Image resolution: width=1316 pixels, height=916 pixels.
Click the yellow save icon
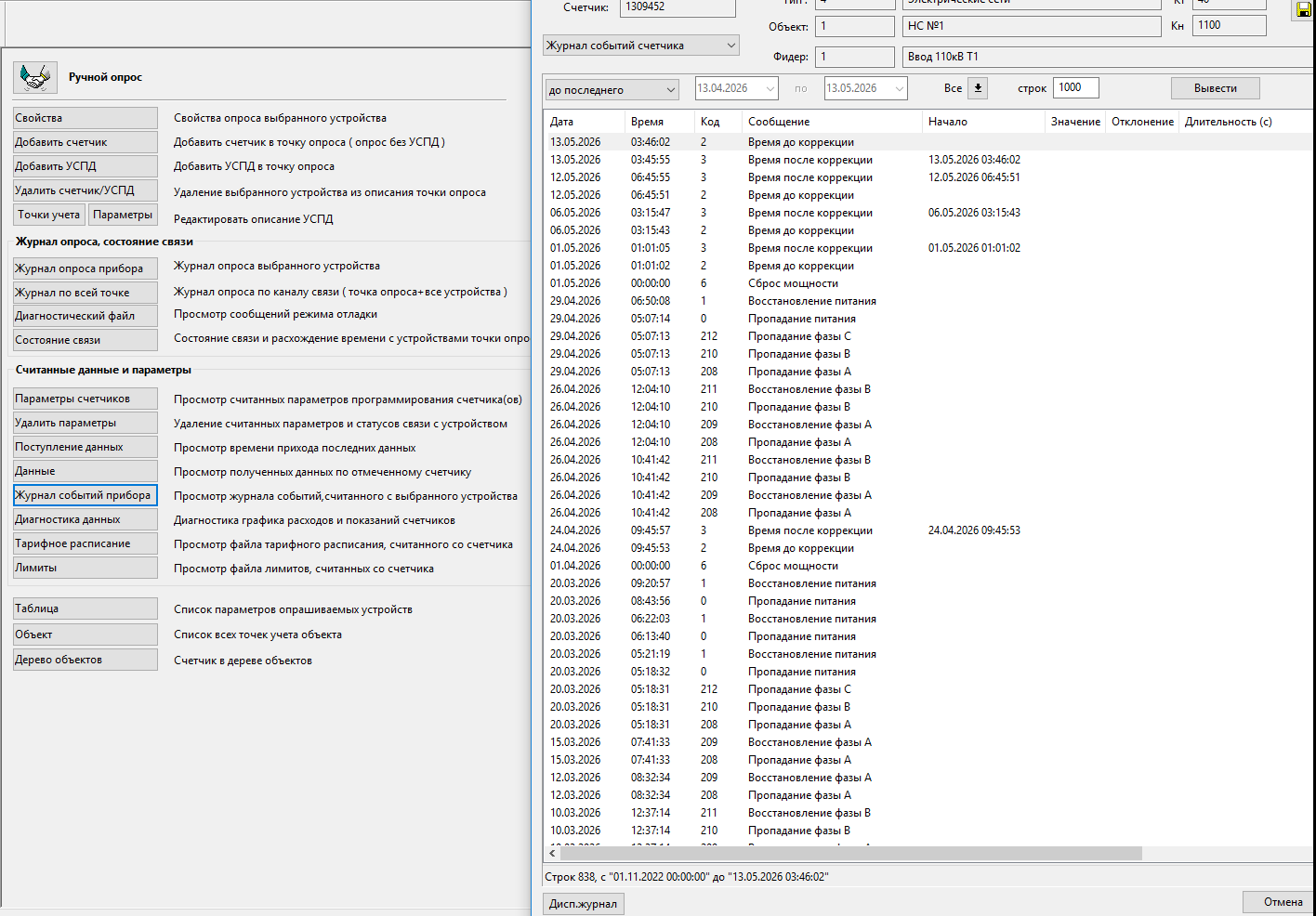coord(1304,9)
